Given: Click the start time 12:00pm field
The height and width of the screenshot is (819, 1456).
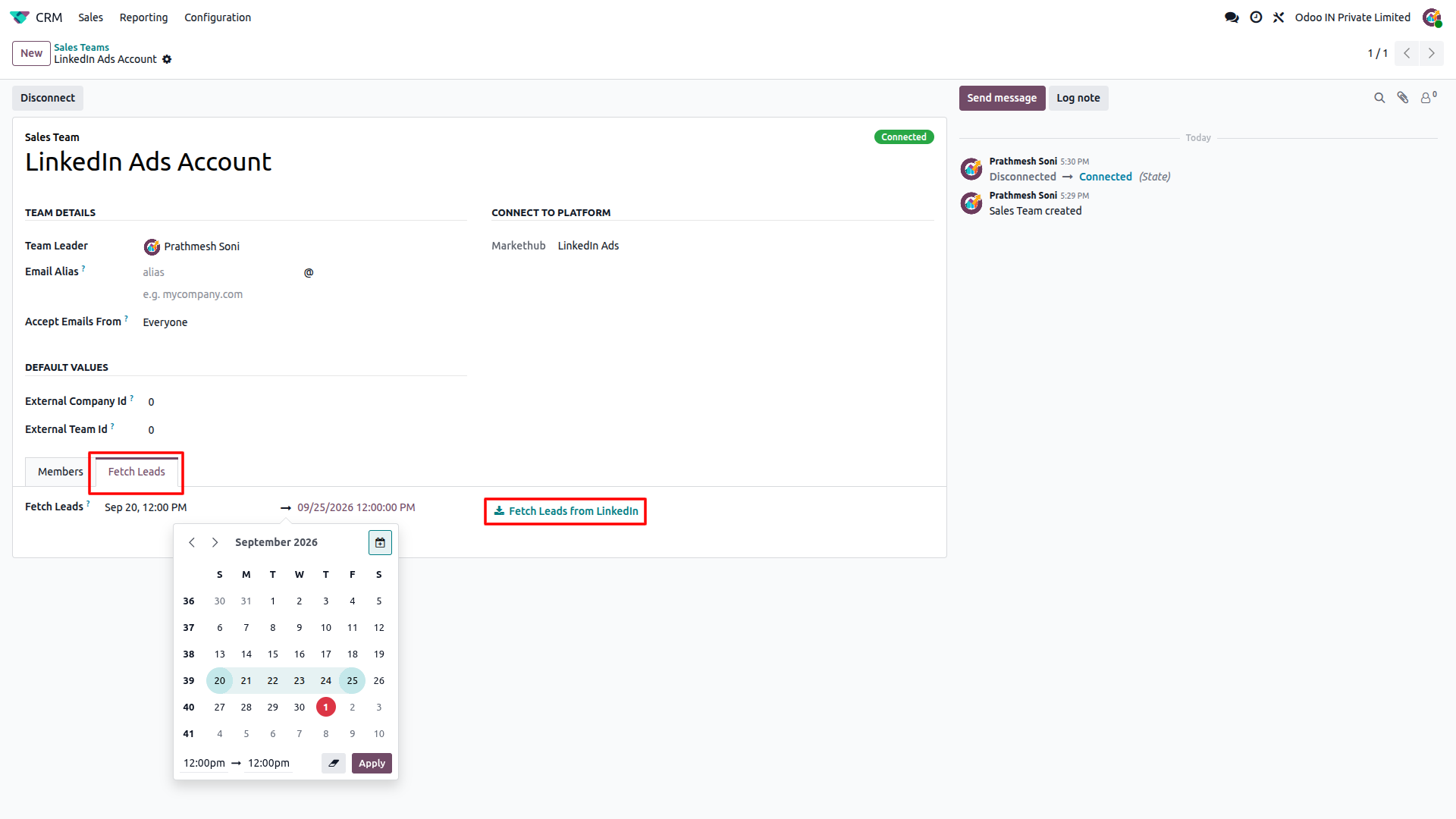Looking at the screenshot, I should (204, 763).
